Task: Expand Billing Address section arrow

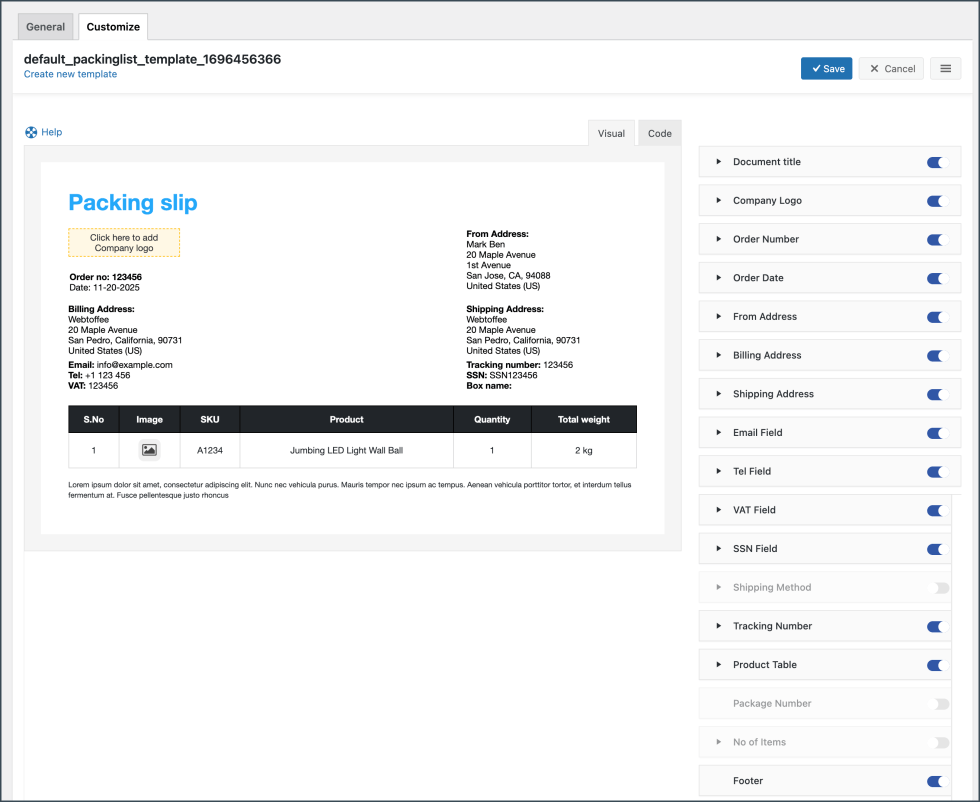Action: [x=719, y=356]
